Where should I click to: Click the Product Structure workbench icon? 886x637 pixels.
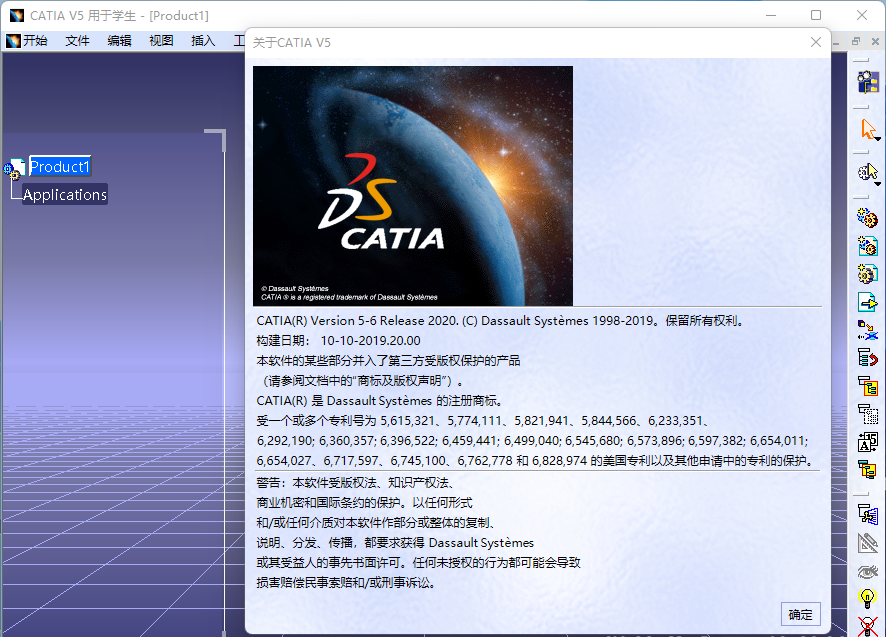coord(868,82)
